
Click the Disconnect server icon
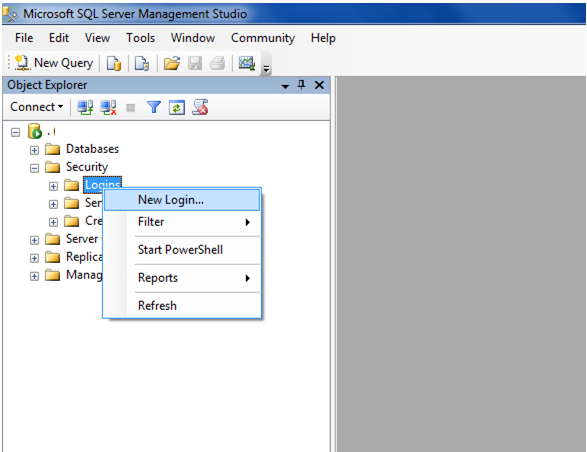pos(108,107)
